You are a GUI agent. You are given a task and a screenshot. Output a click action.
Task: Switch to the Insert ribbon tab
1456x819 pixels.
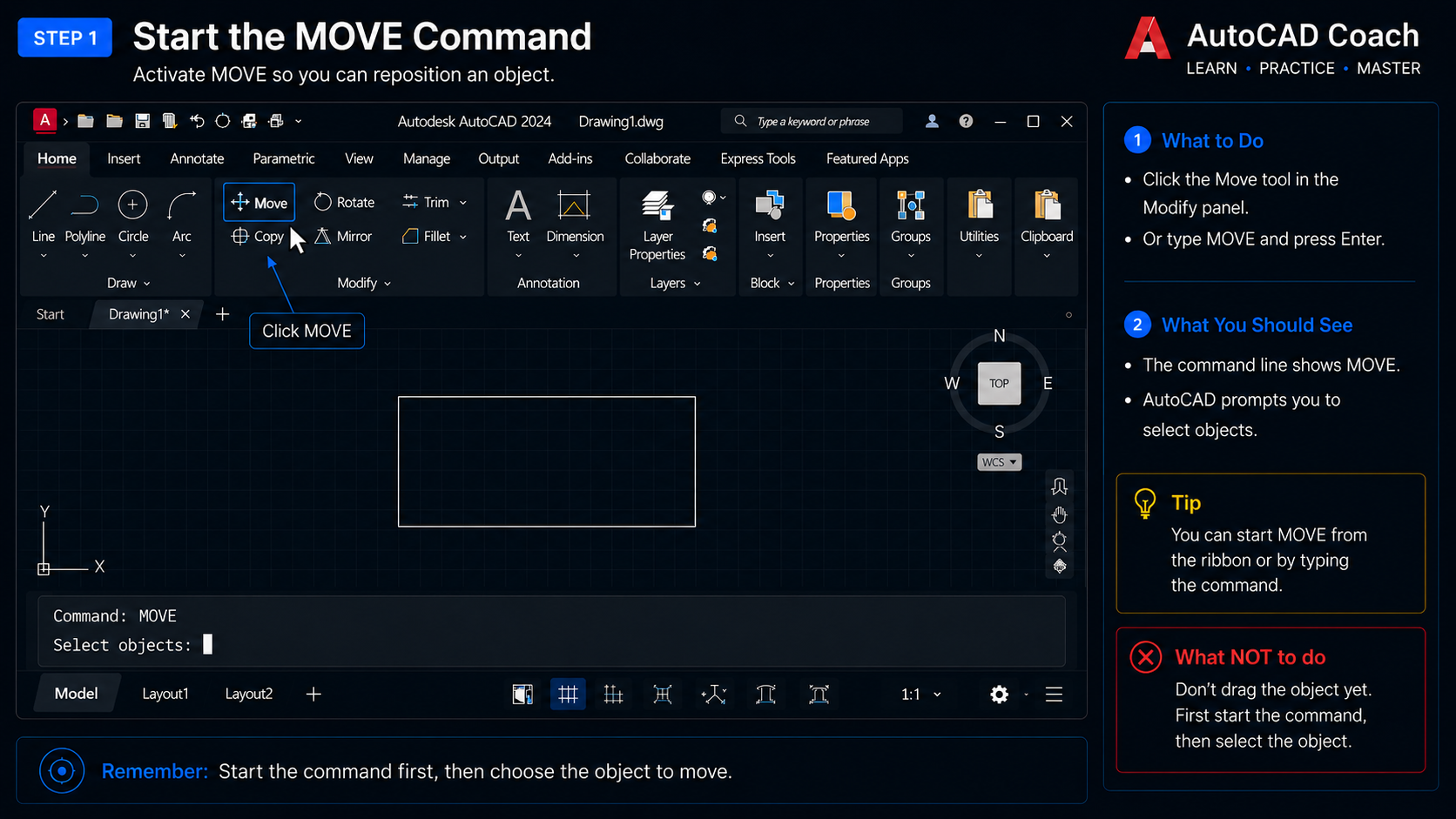click(124, 158)
